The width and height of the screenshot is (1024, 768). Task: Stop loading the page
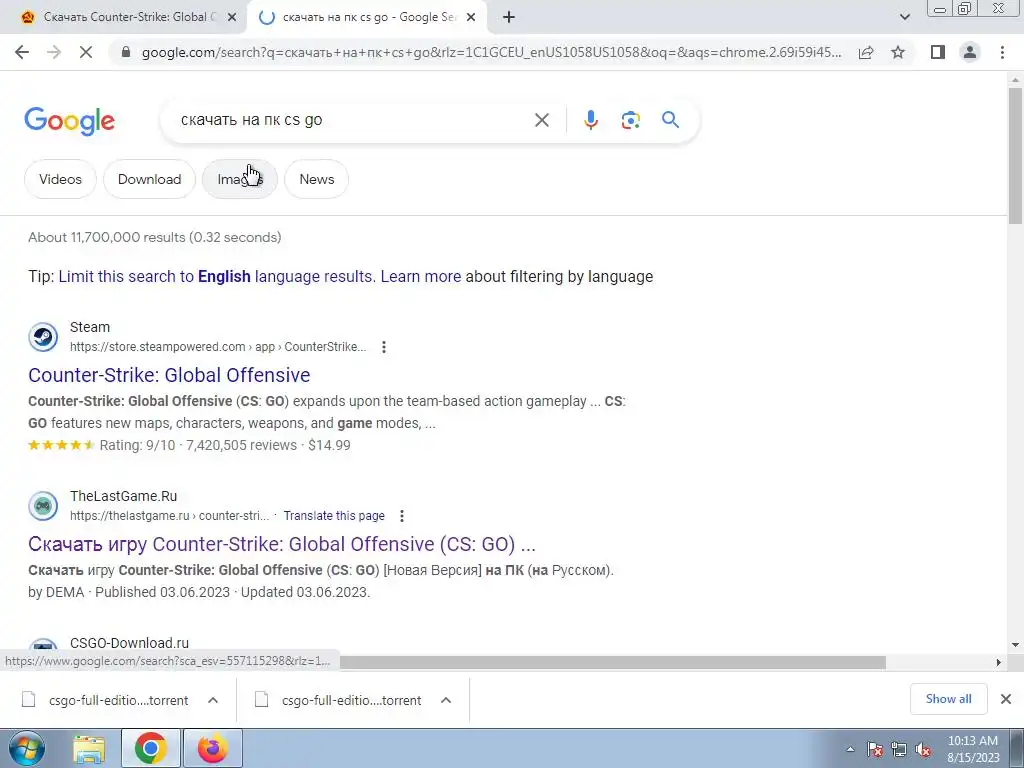tap(86, 52)
